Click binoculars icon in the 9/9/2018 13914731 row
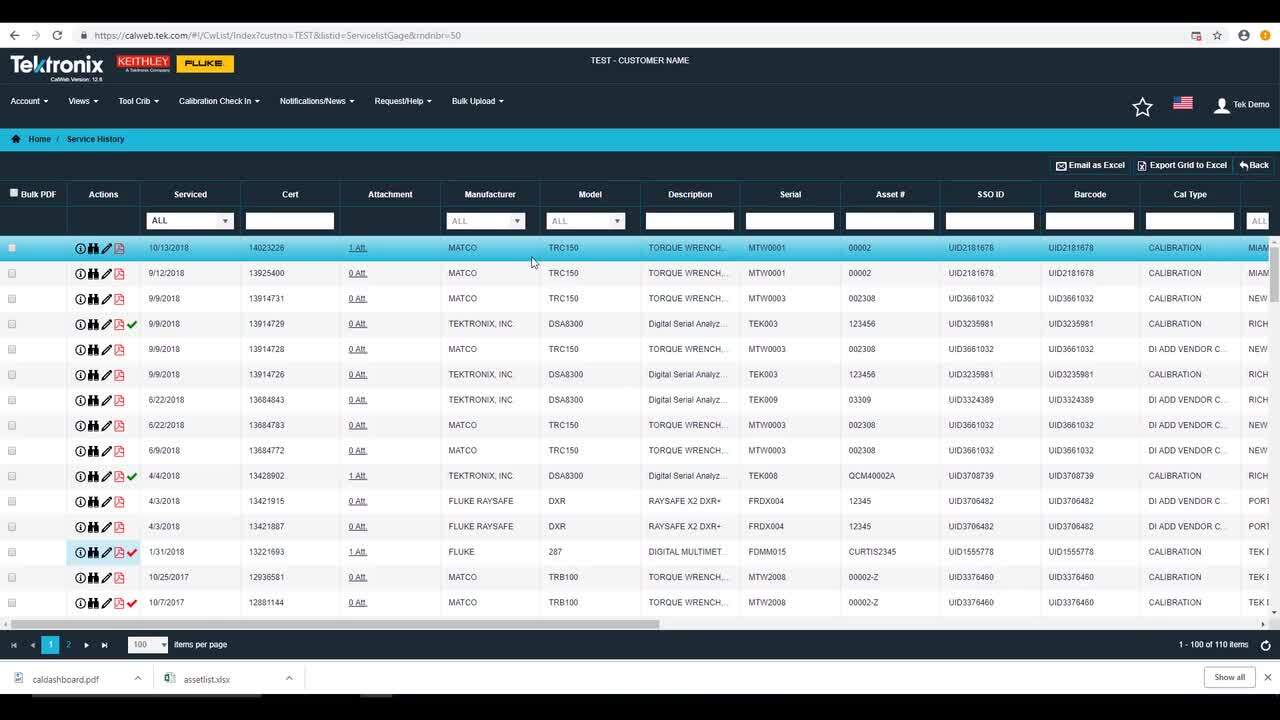Viewport: 1280px width, 720px height. tap(93, 299)
